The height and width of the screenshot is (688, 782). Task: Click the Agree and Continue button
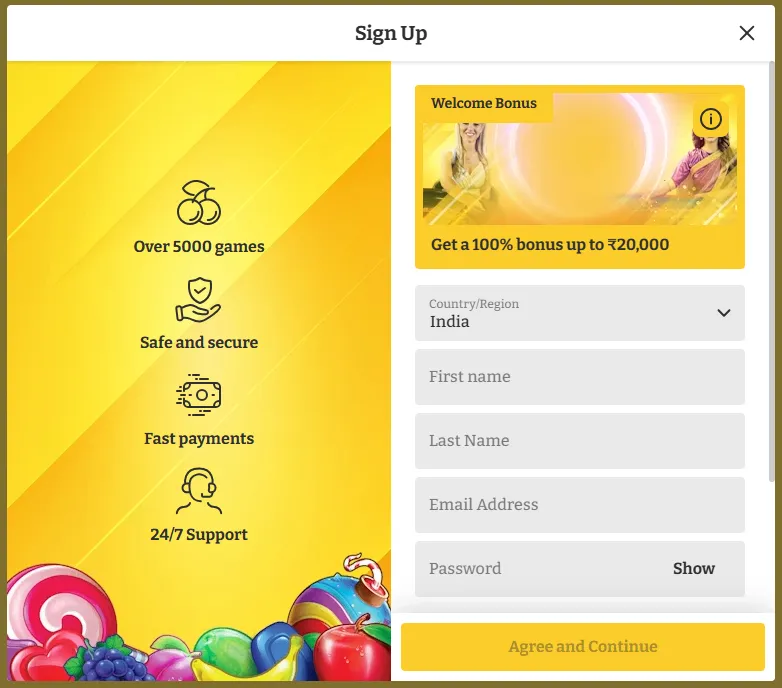[x=583, y=647]
